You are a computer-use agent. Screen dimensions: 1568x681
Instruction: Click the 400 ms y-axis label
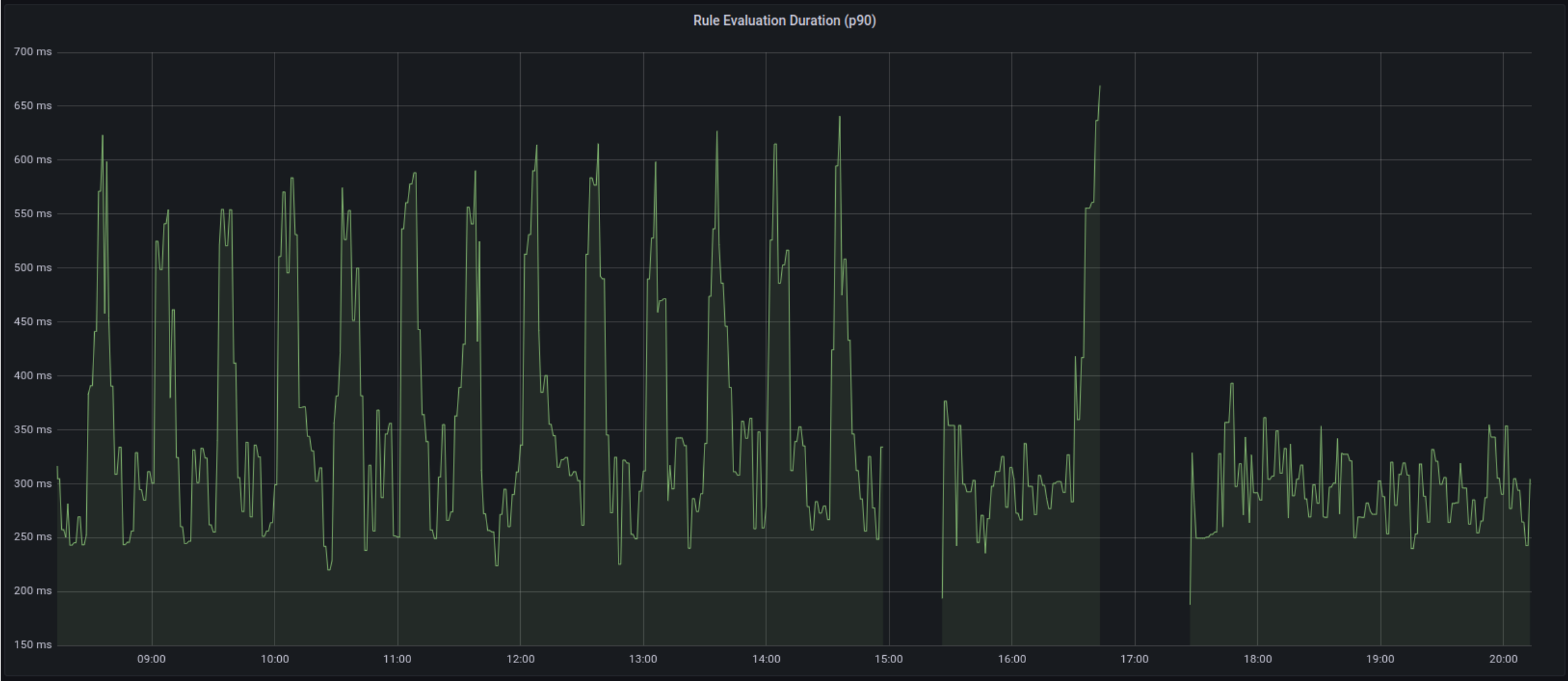pos(33,375)
